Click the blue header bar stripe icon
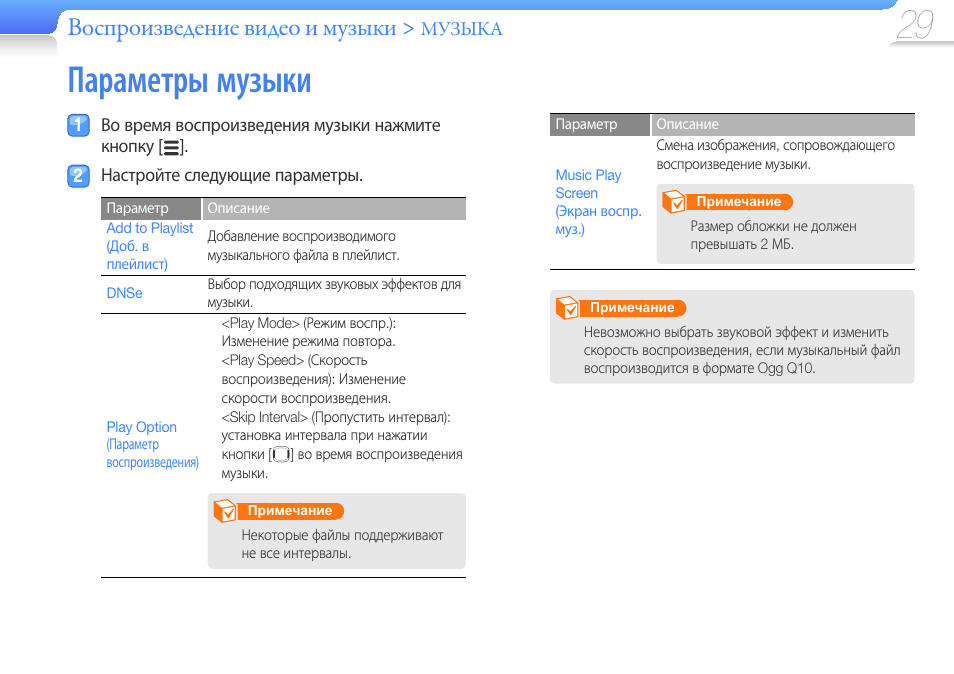The image size is (954, 674). (x=27, y=15)
